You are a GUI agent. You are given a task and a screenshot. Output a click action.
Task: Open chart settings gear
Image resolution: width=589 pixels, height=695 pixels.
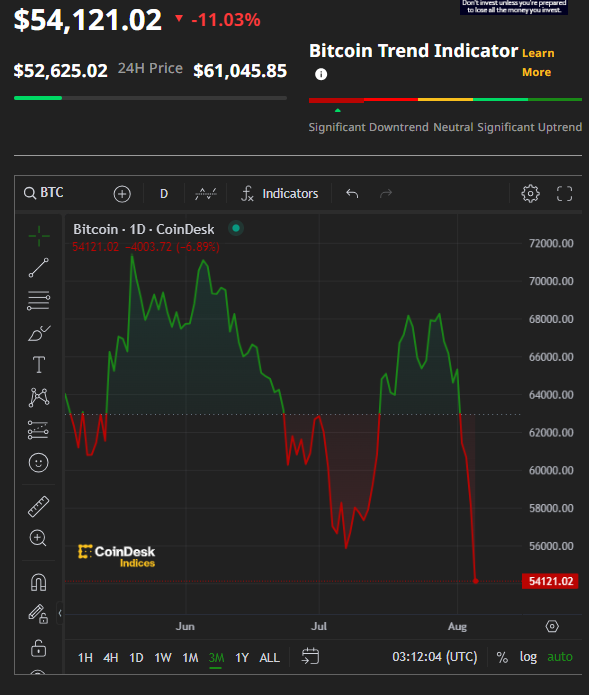[530, 194]
